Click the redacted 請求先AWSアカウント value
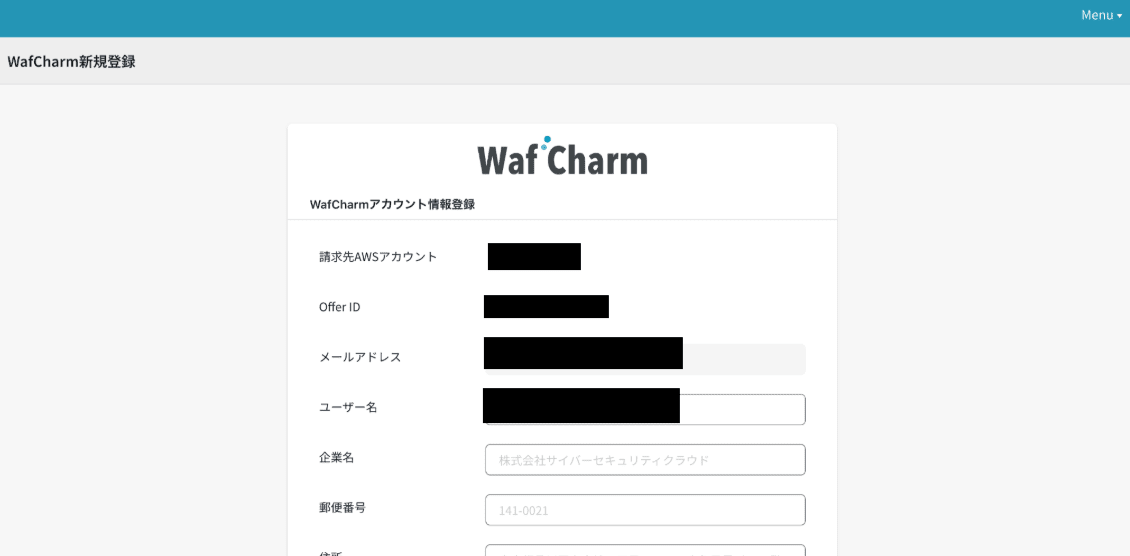1130x556 pixels. pyautogui.click(x=534, y=257)
